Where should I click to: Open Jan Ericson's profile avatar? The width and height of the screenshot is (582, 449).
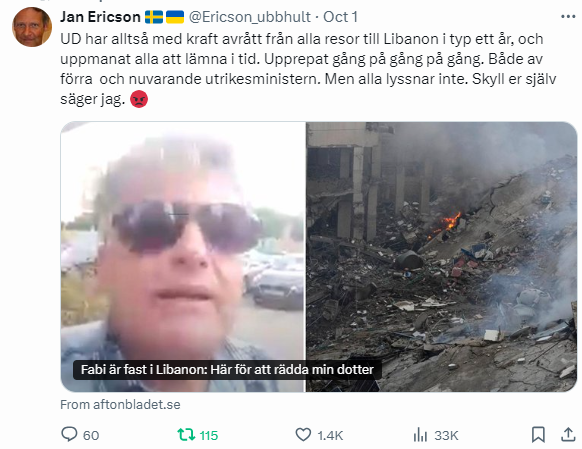point(32,27)
